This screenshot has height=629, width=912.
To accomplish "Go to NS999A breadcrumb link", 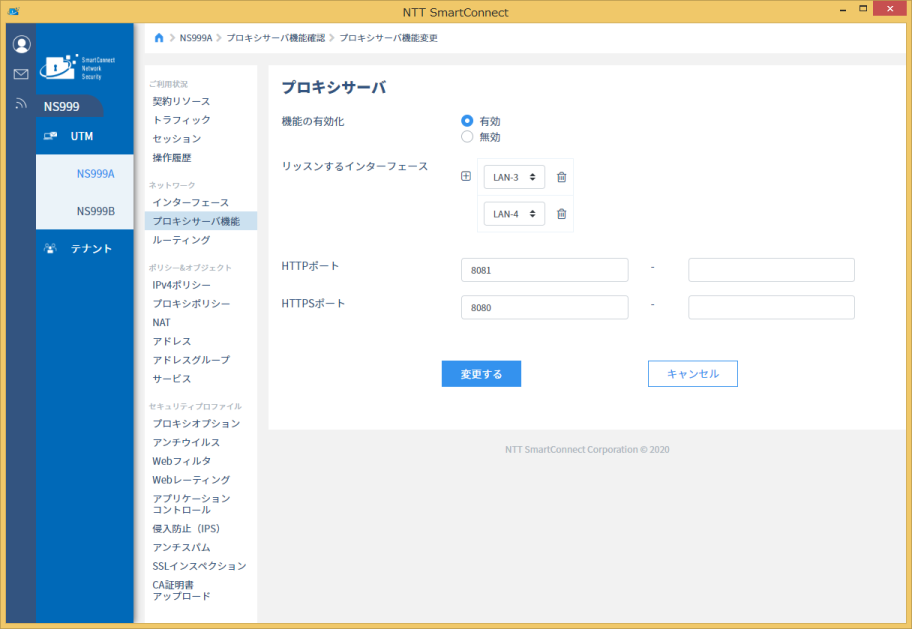I will pyautogui.click(x=195, y=38).
